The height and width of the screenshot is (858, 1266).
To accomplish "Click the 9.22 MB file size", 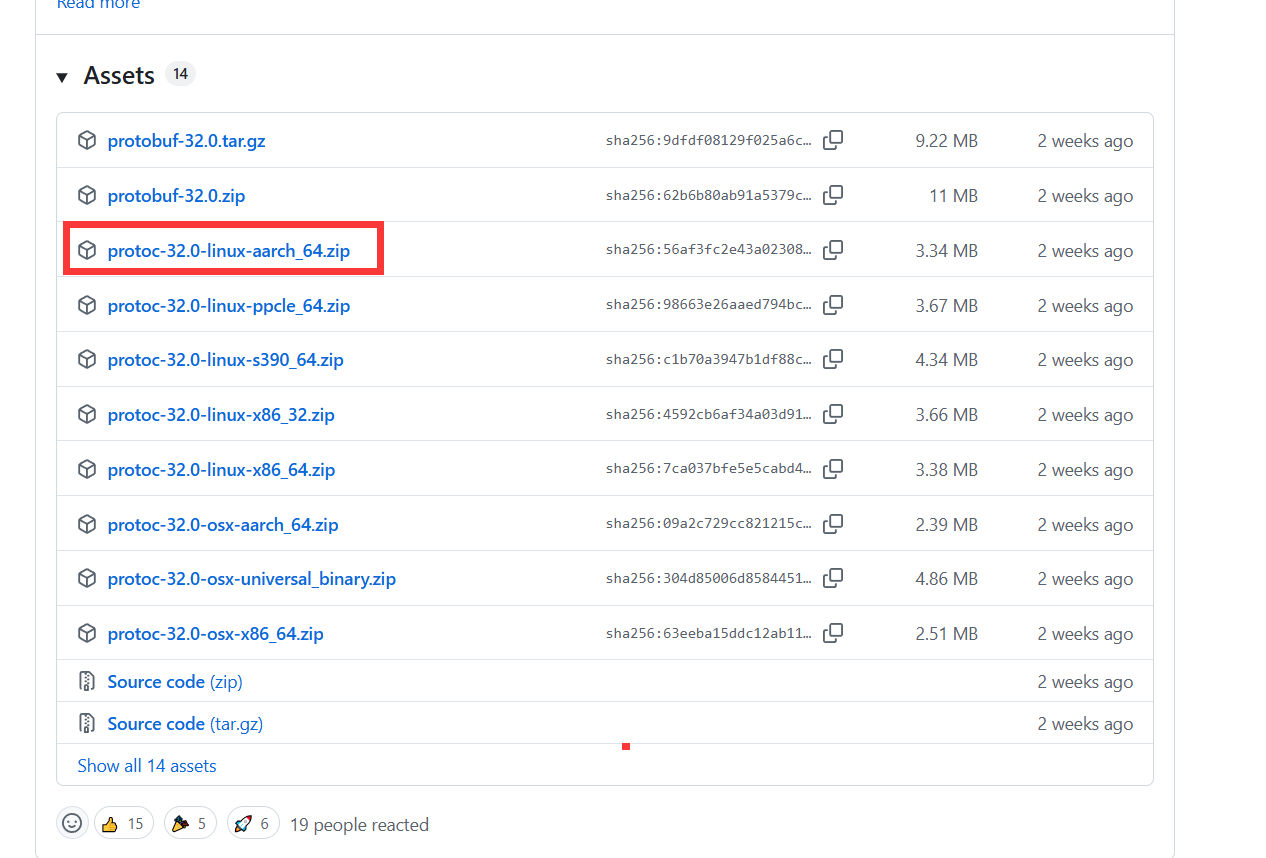I will pos(946,141).
